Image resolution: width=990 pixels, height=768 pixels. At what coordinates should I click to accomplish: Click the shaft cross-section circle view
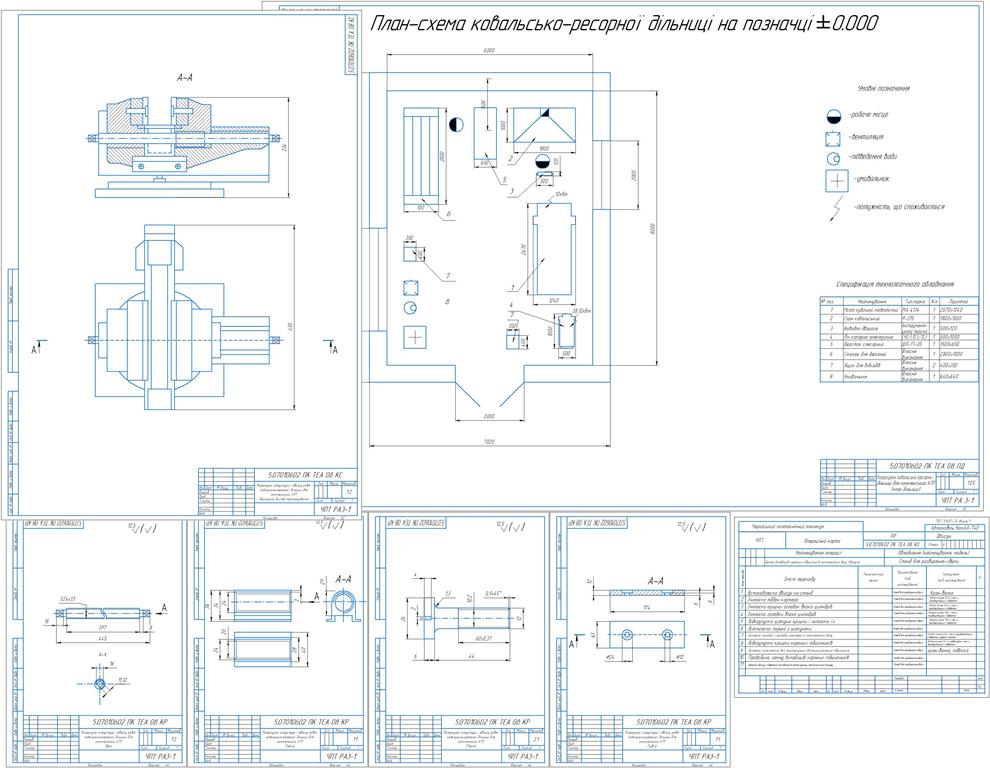(100, 684)
